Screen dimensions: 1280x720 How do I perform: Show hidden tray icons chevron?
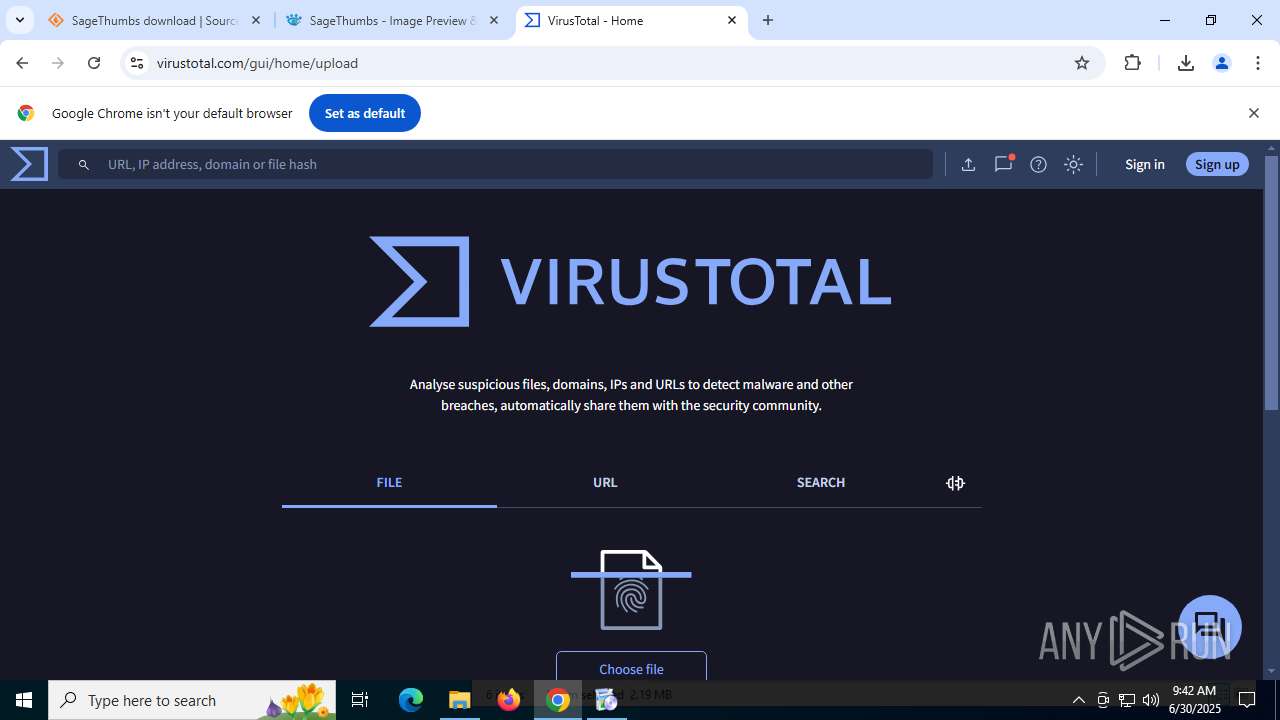(1078, 700)
